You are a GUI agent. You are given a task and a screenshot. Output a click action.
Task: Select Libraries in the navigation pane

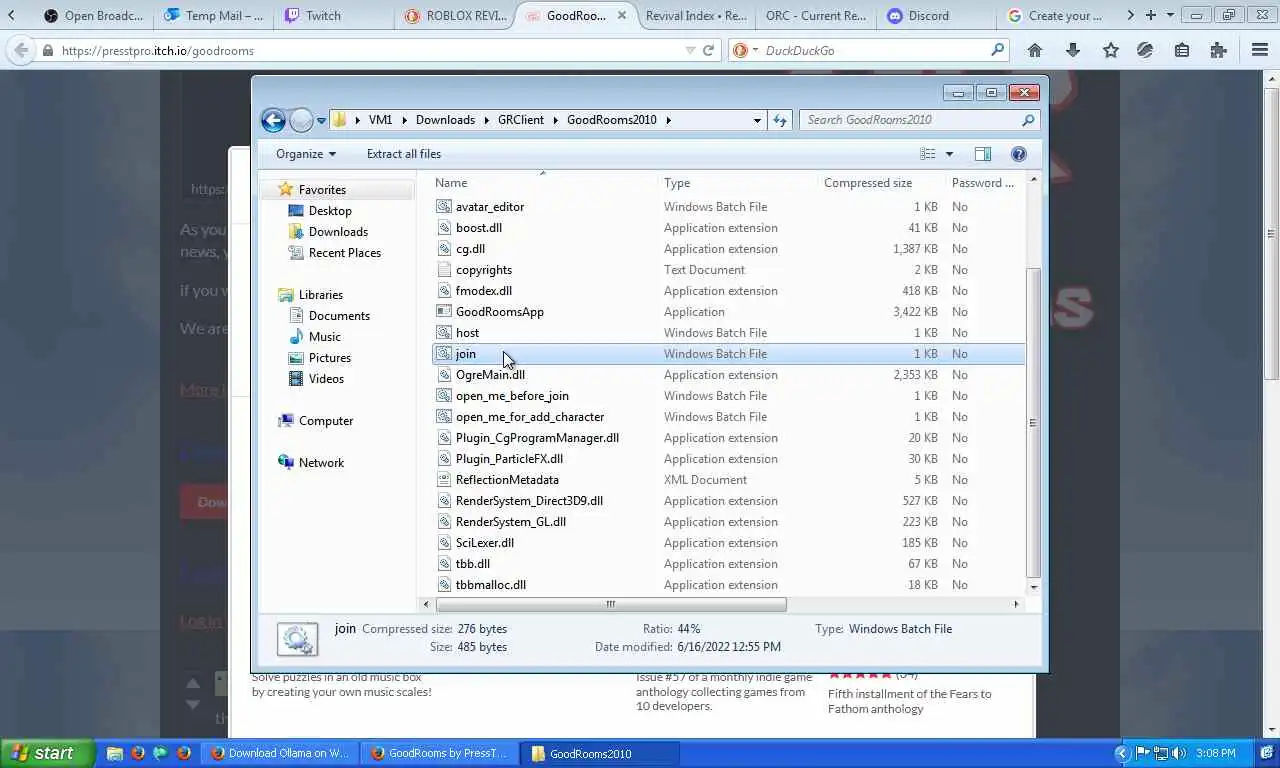(321, 295)
